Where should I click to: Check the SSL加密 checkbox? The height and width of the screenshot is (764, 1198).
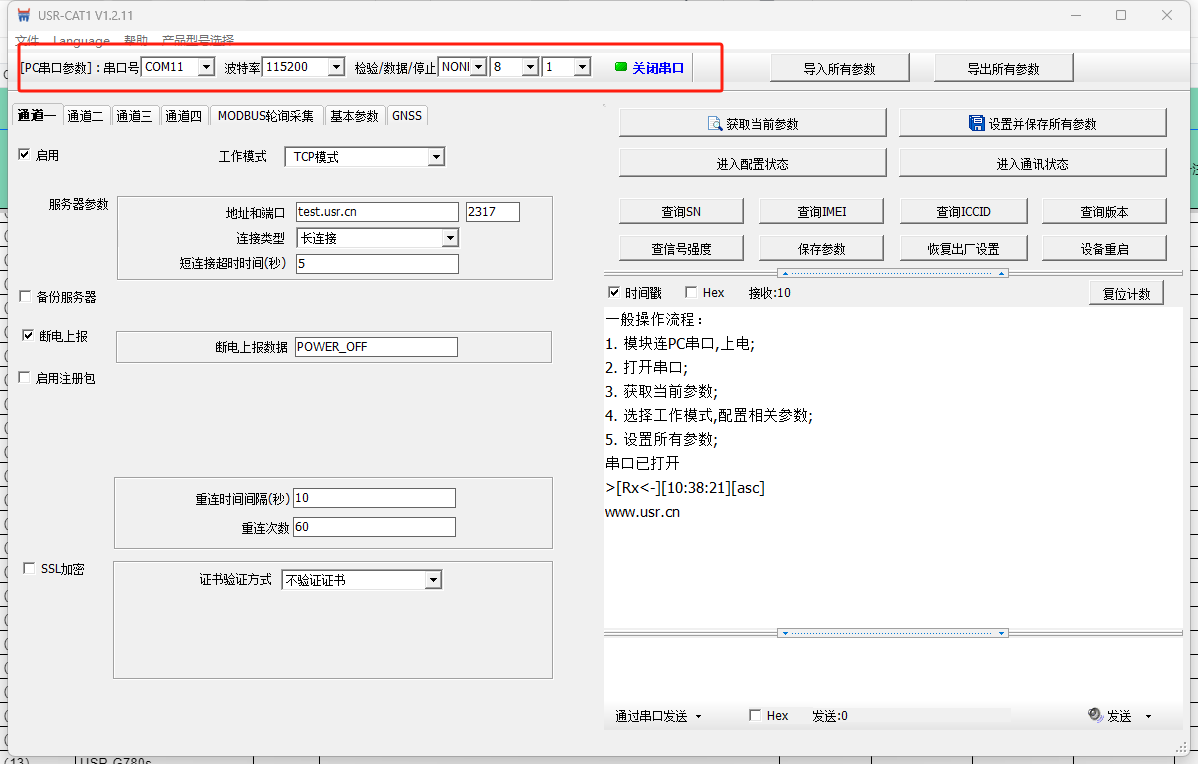[29, 569]
